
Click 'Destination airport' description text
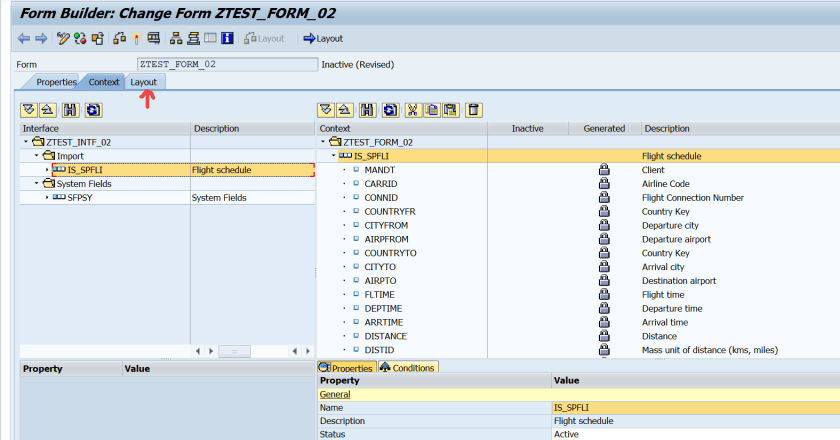(679, 281)
